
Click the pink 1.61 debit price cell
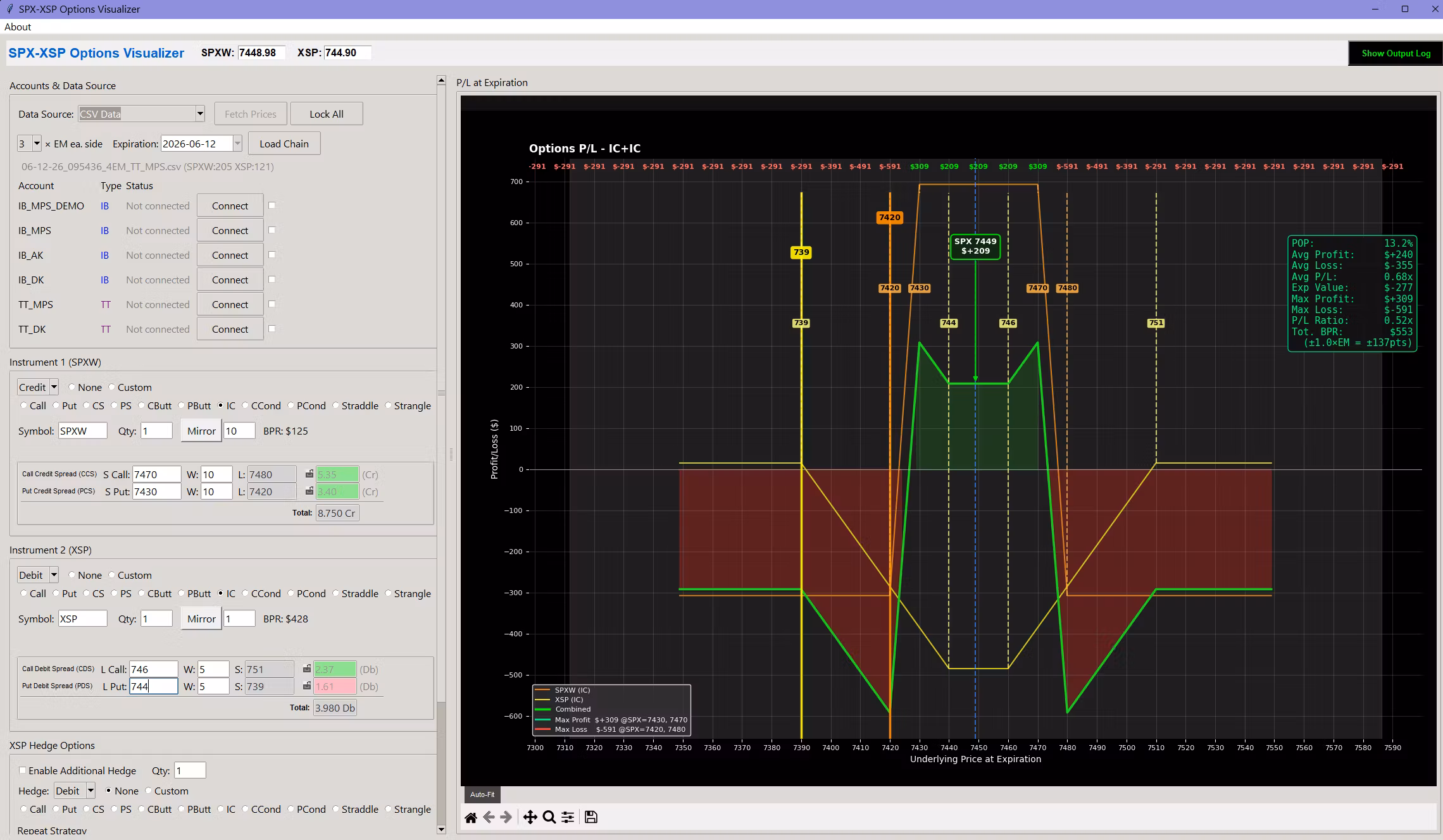[335, 686]
